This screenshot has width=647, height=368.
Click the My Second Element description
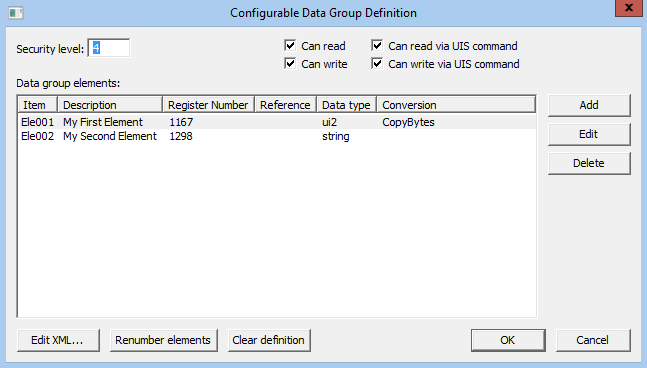(110, 136)
